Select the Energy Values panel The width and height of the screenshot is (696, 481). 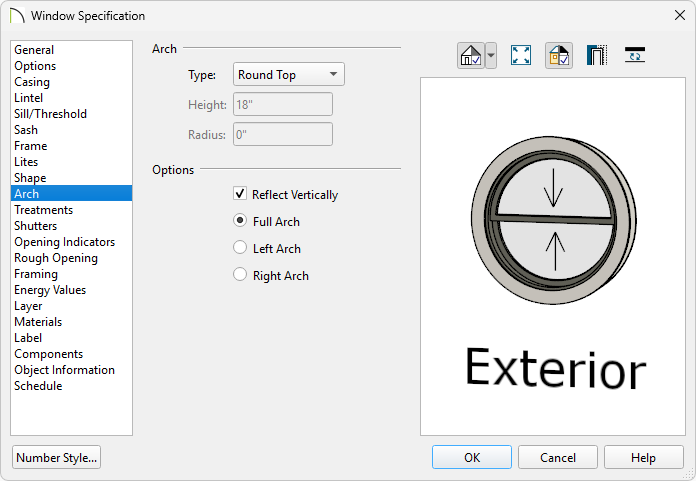tap(71, 289)
